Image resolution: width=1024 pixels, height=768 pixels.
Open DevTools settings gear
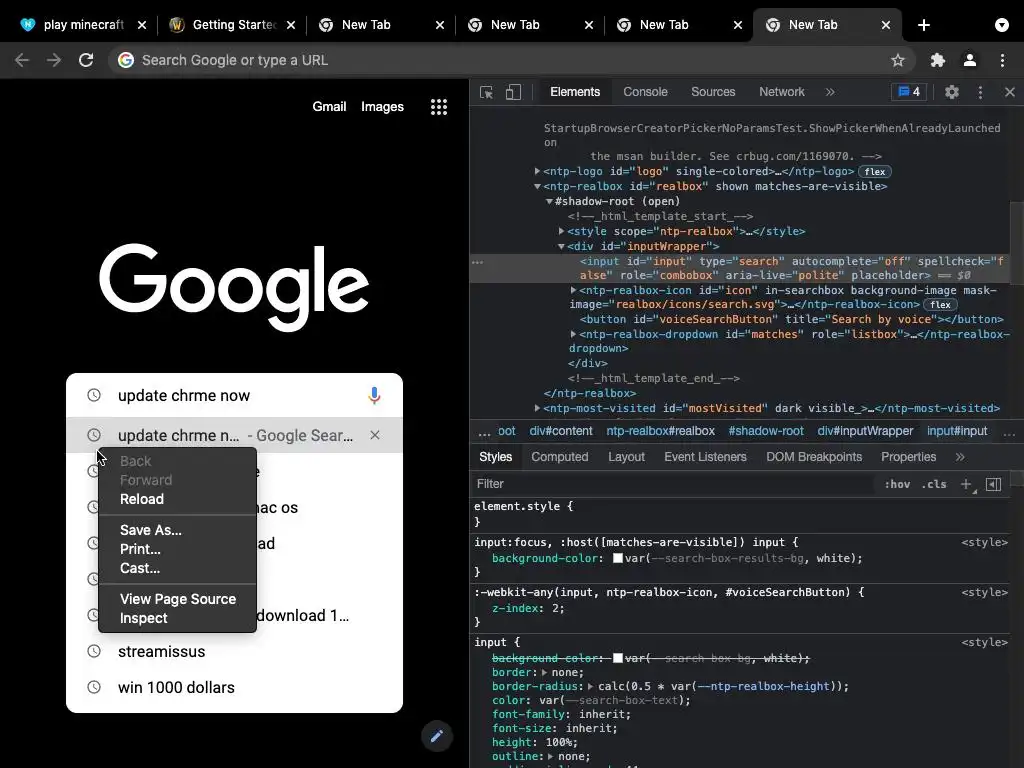952,92
